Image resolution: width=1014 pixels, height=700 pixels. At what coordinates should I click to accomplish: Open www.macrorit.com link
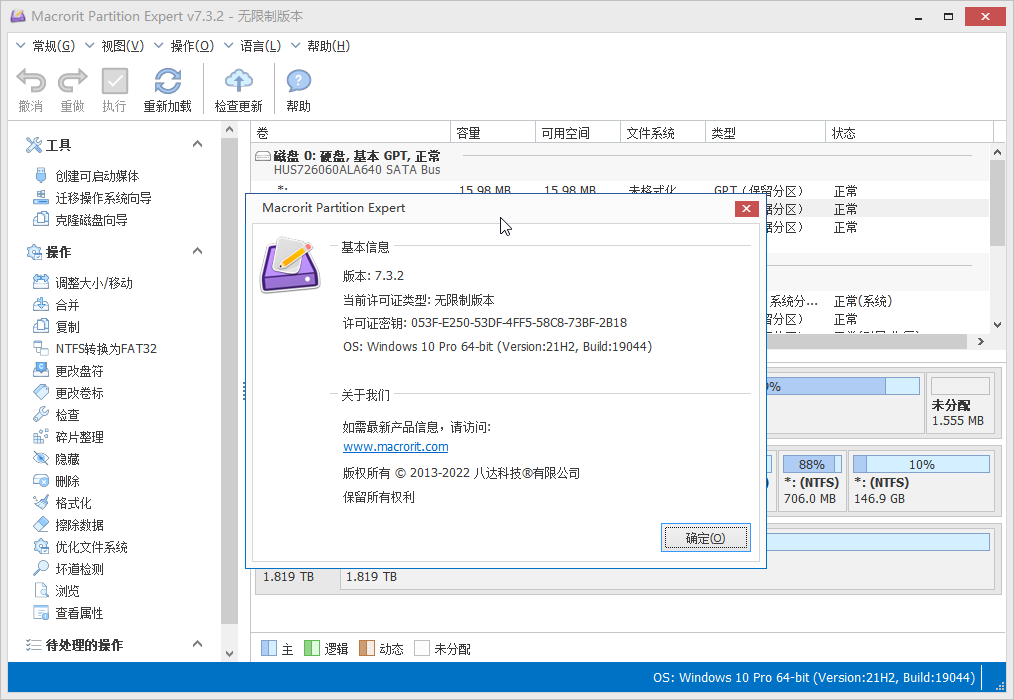click(395, 446)
